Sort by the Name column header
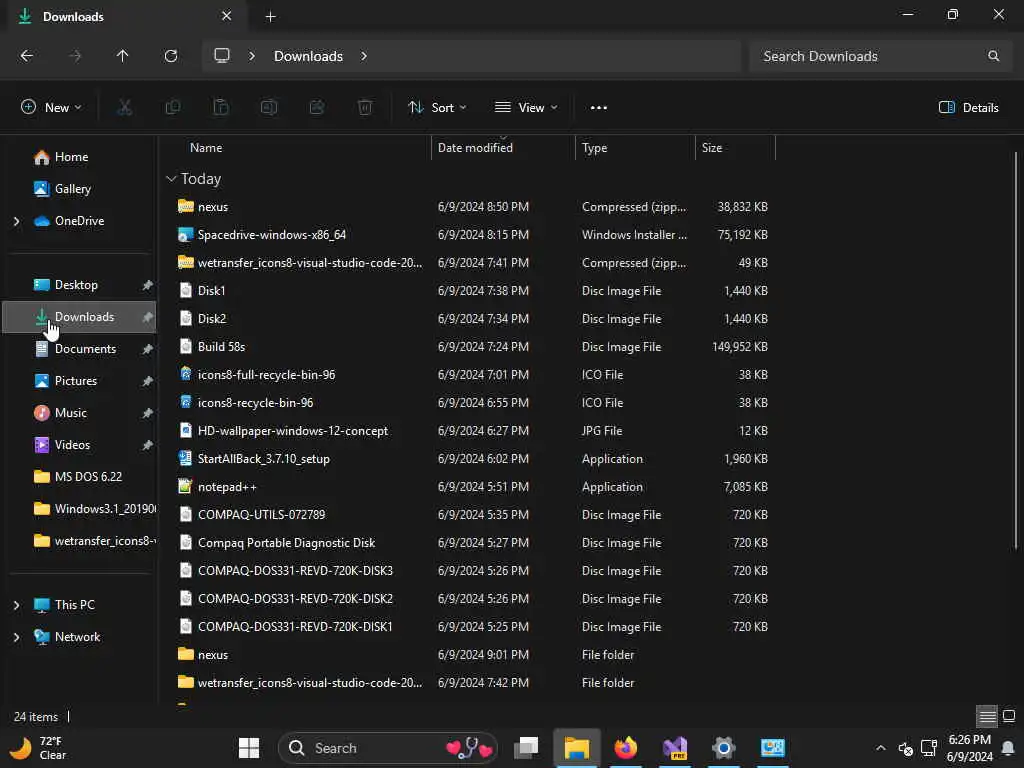 (x=206, y=148)
